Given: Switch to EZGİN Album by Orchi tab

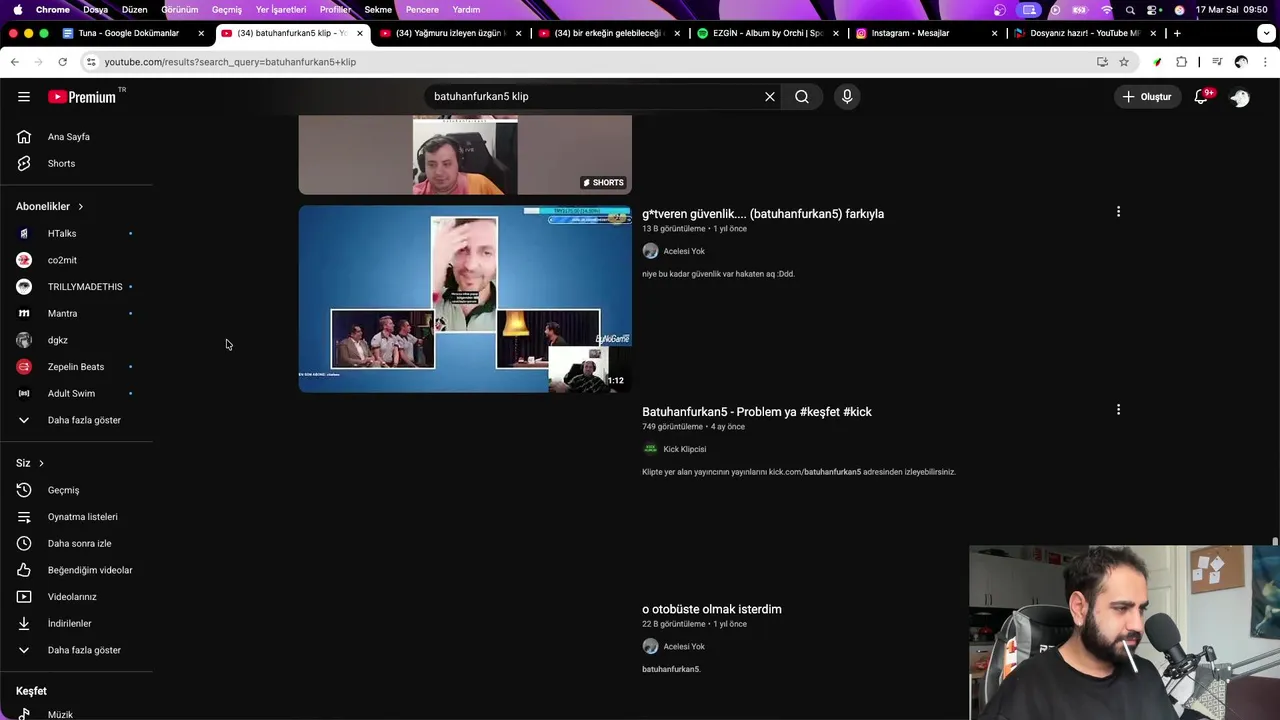Looking at the screenshot, I should (x=768, y=33).
